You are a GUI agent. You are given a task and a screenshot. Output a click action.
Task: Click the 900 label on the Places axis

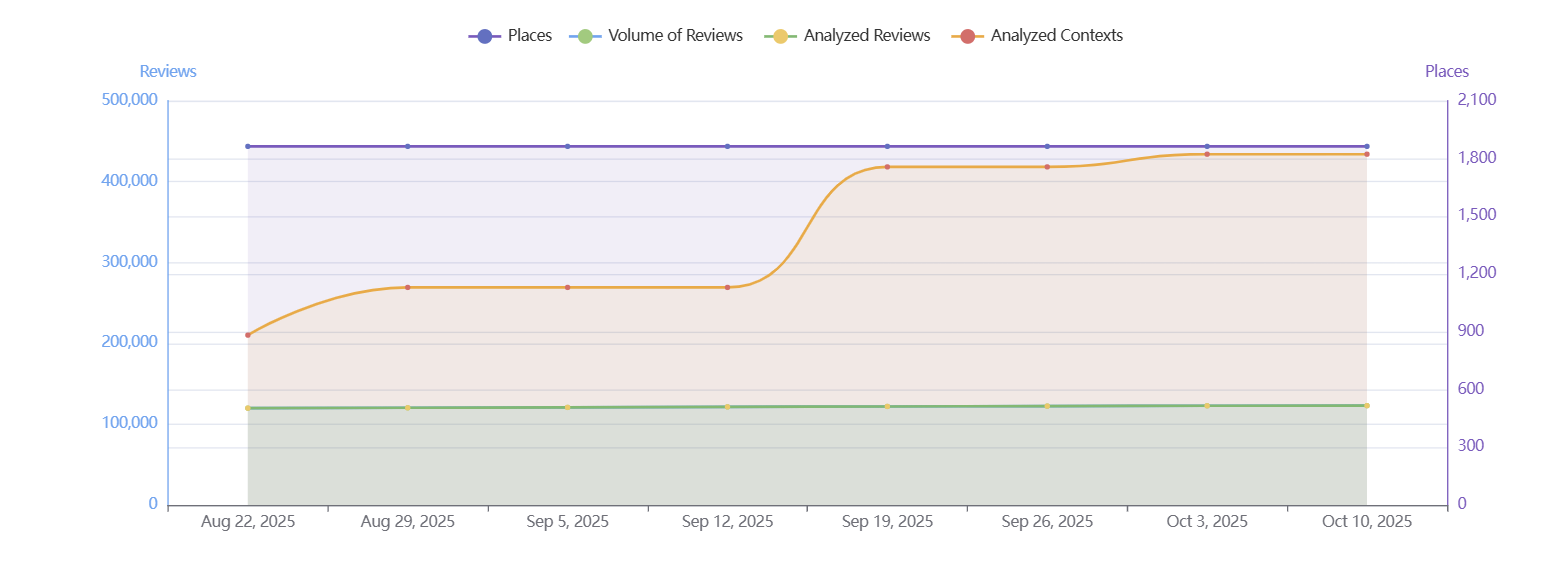1471,331
